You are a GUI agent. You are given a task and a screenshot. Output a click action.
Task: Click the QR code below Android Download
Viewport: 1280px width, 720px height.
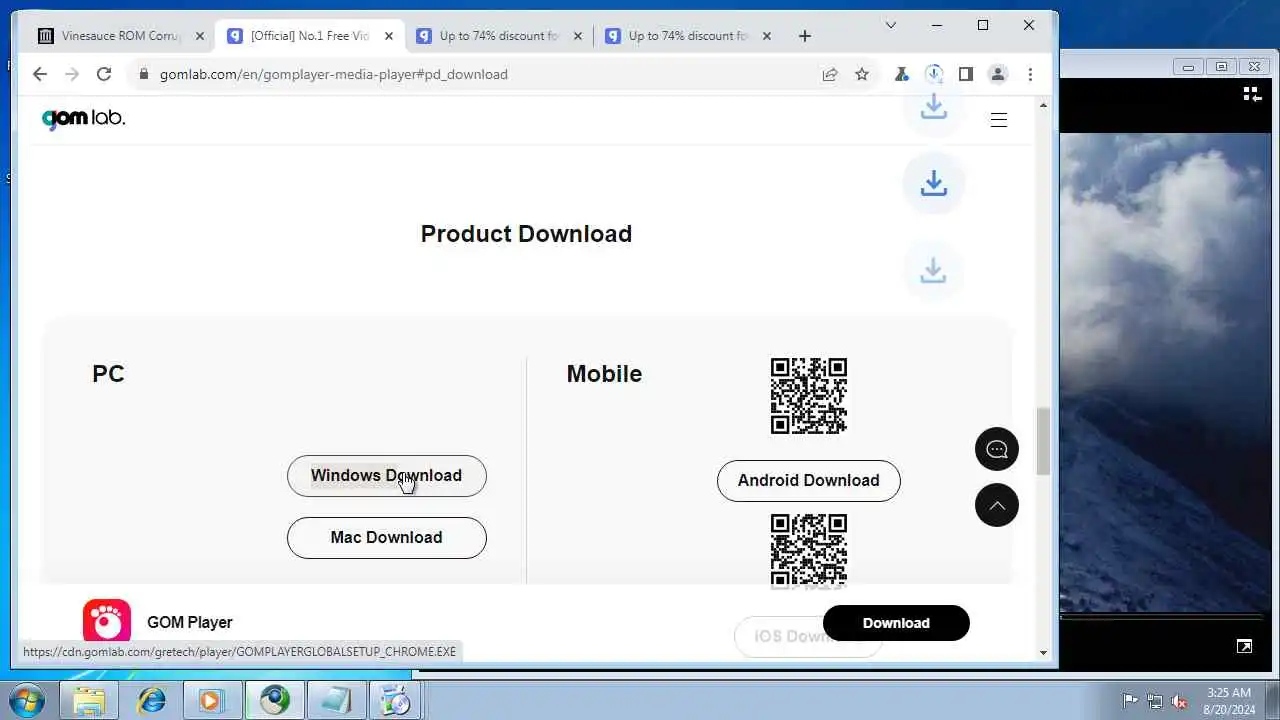809,549
